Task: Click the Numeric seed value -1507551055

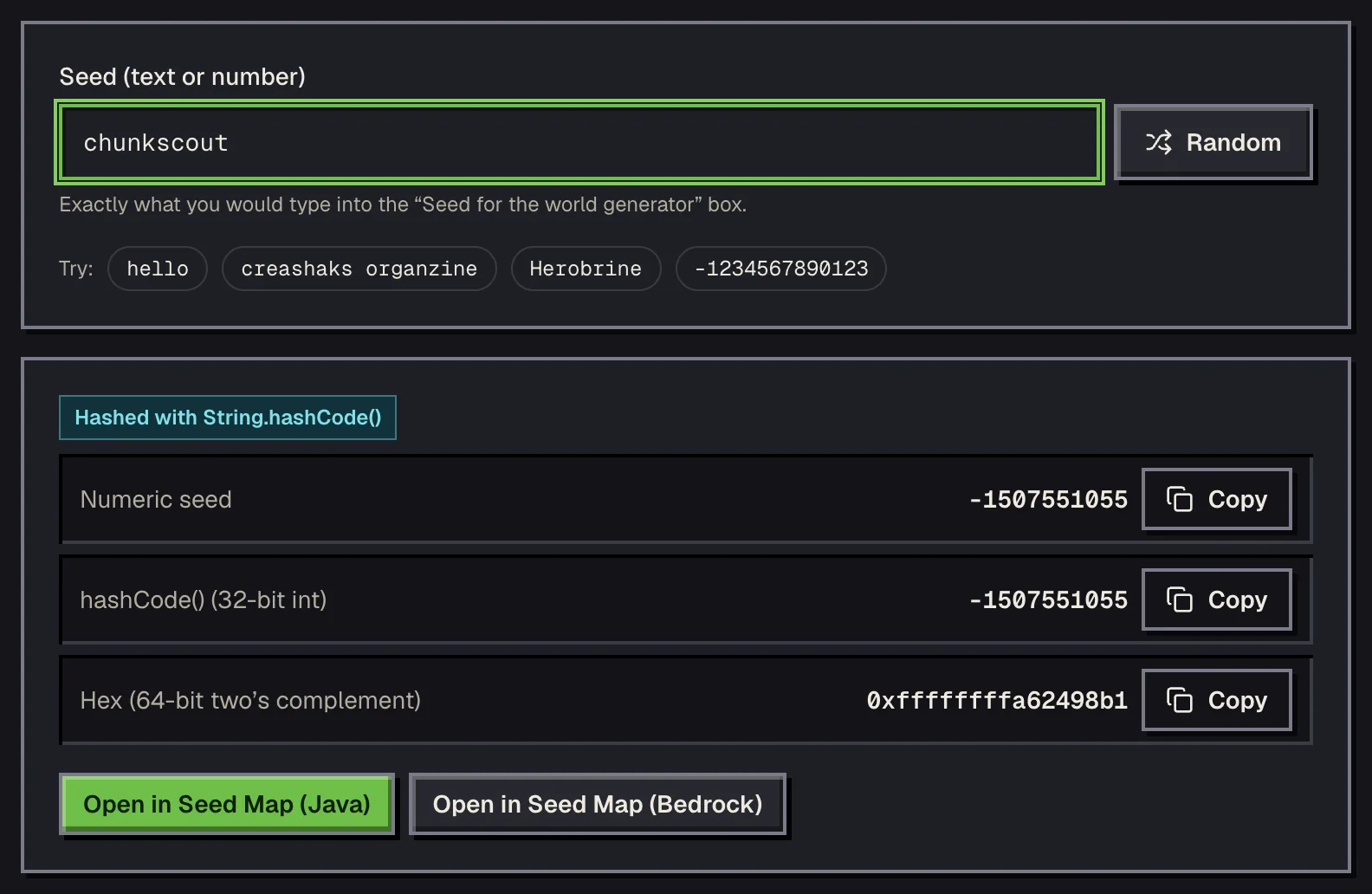Action: pos(1048,500)
